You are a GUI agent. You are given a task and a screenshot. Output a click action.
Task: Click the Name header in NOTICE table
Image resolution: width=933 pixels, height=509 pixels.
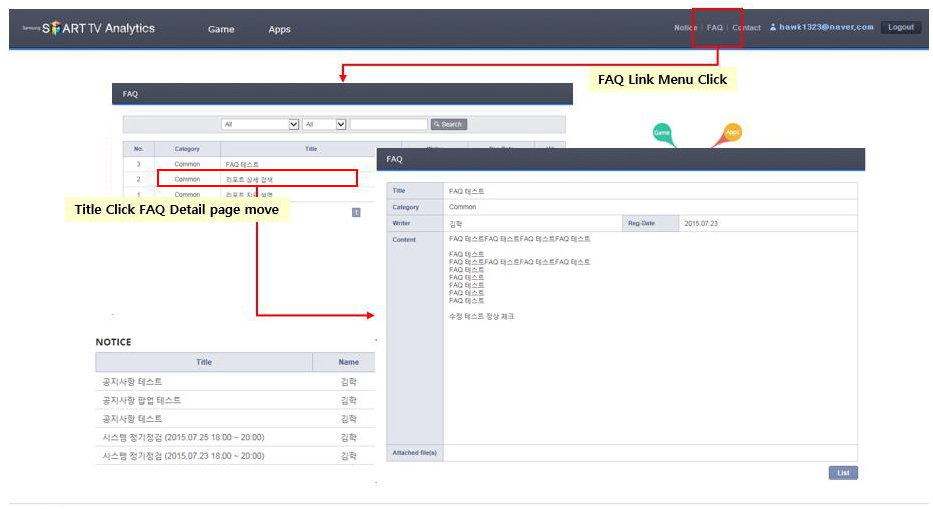click(x=348, y=362)
